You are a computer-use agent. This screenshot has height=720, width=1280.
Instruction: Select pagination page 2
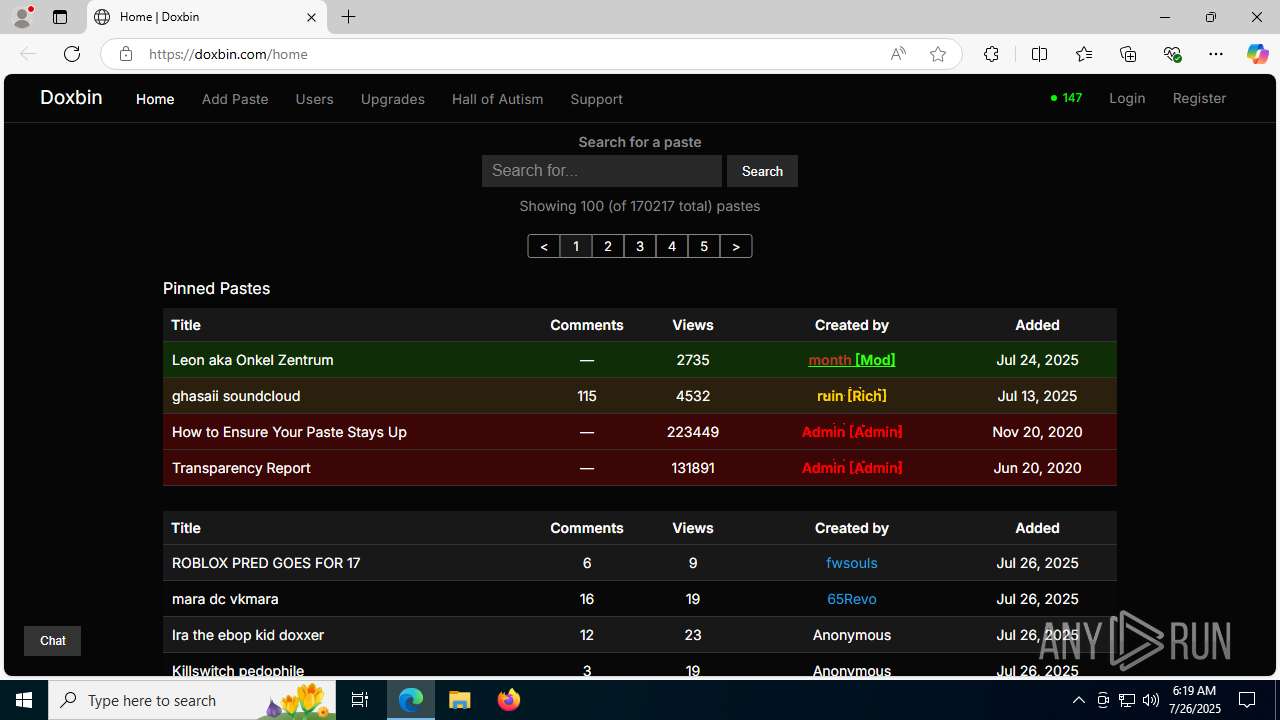(x=608, y=246)
